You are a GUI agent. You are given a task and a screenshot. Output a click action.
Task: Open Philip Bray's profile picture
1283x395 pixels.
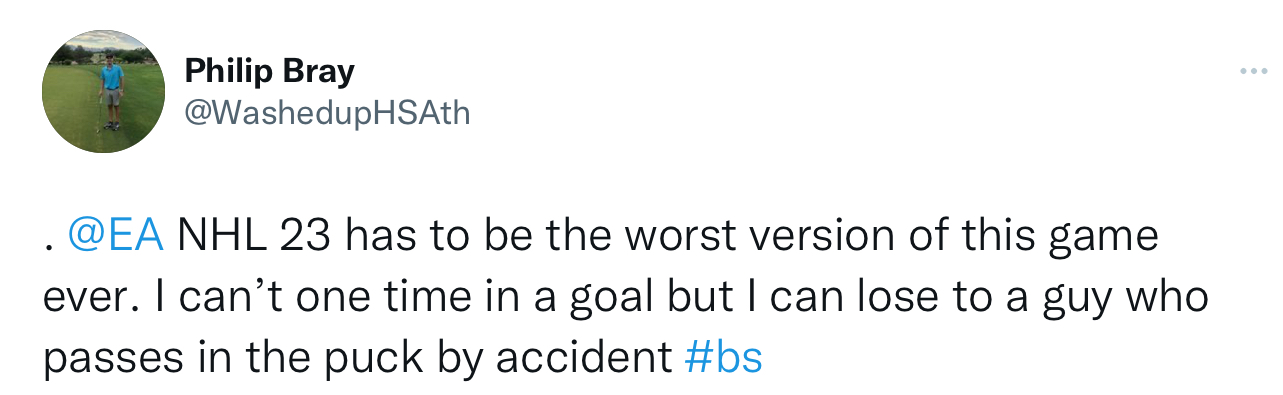[x=103, y=91]
